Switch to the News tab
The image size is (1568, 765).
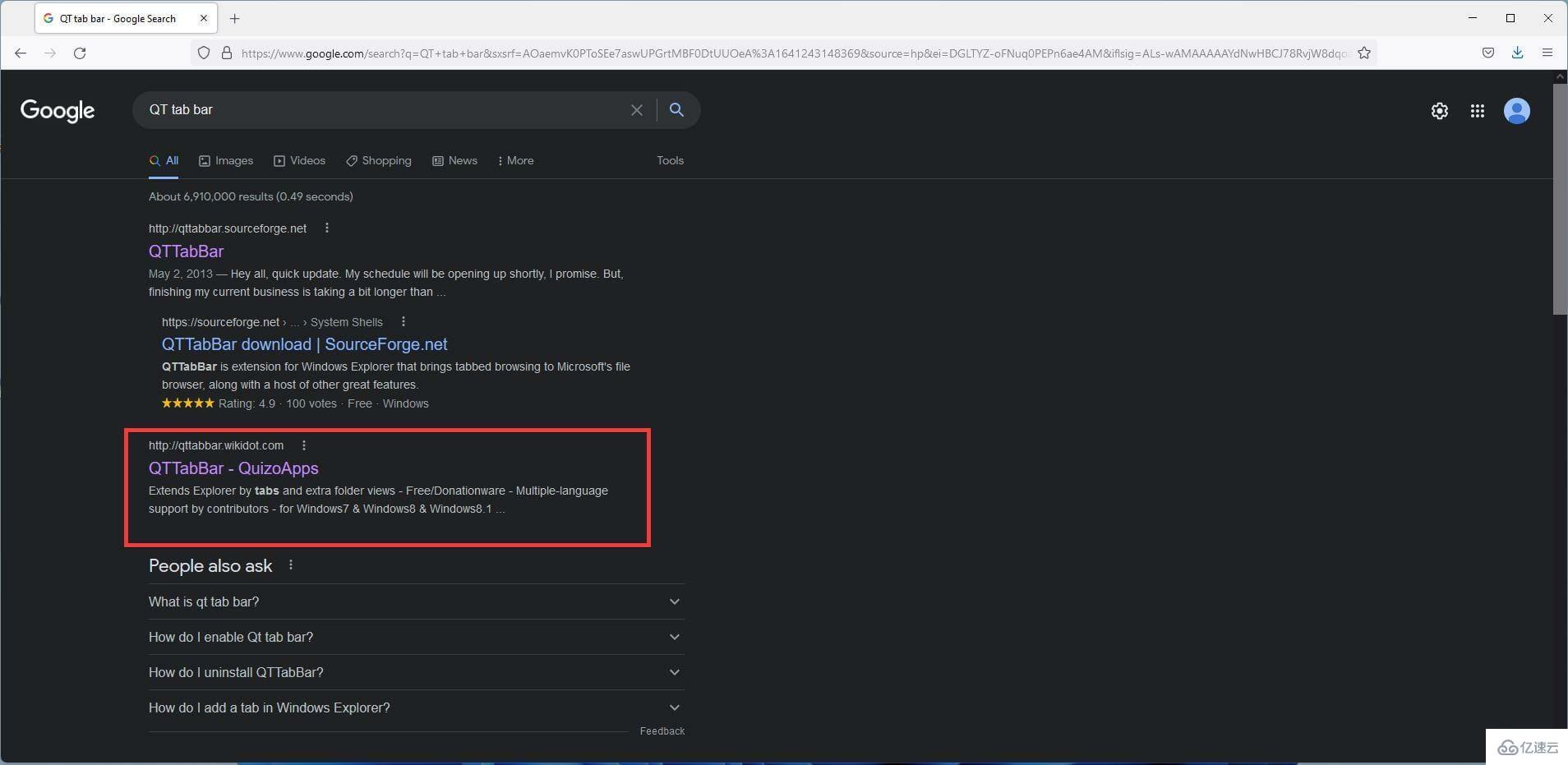point(454,160)
